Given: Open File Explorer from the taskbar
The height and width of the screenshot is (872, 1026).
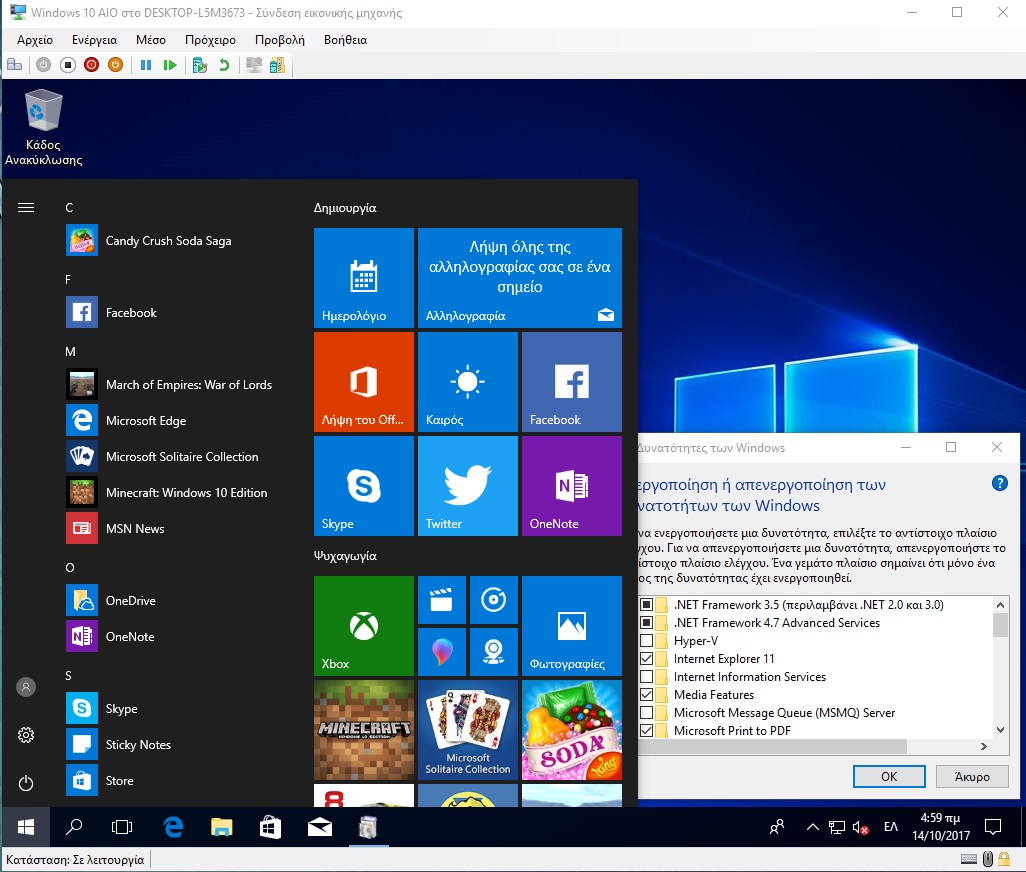Looking at the screenshot, I should (x=222, y=828).
